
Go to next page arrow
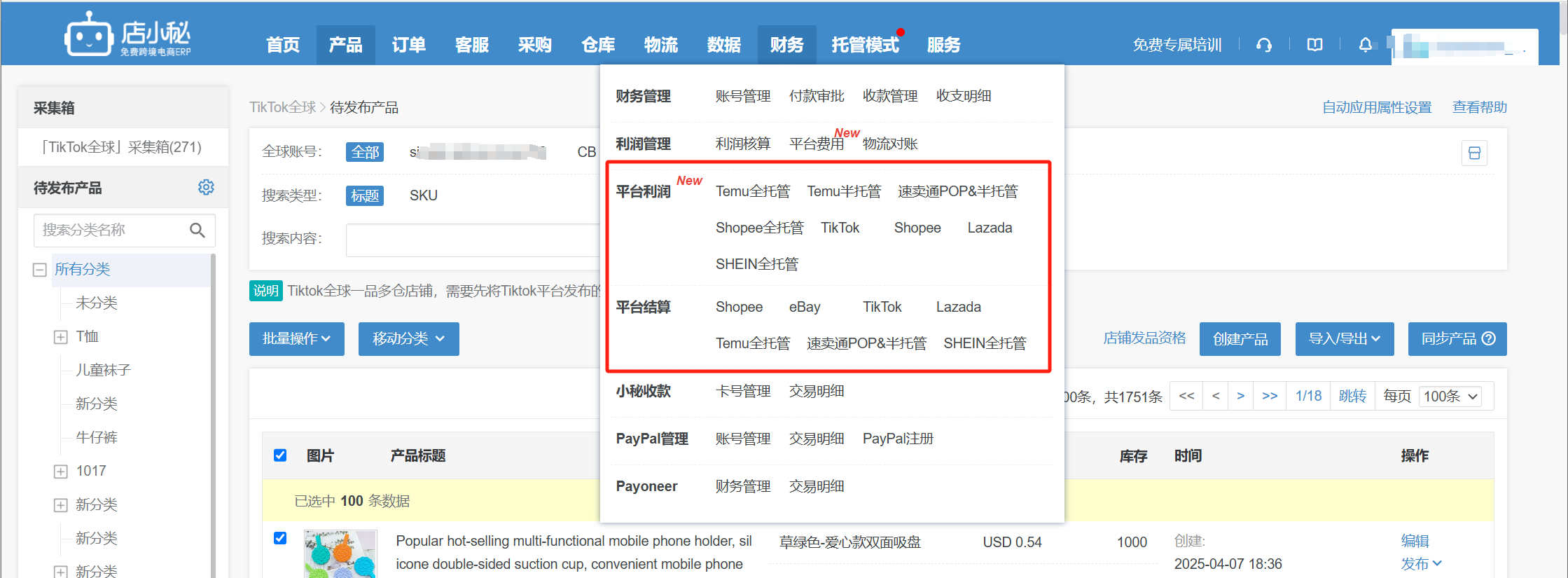point(1240,396)
